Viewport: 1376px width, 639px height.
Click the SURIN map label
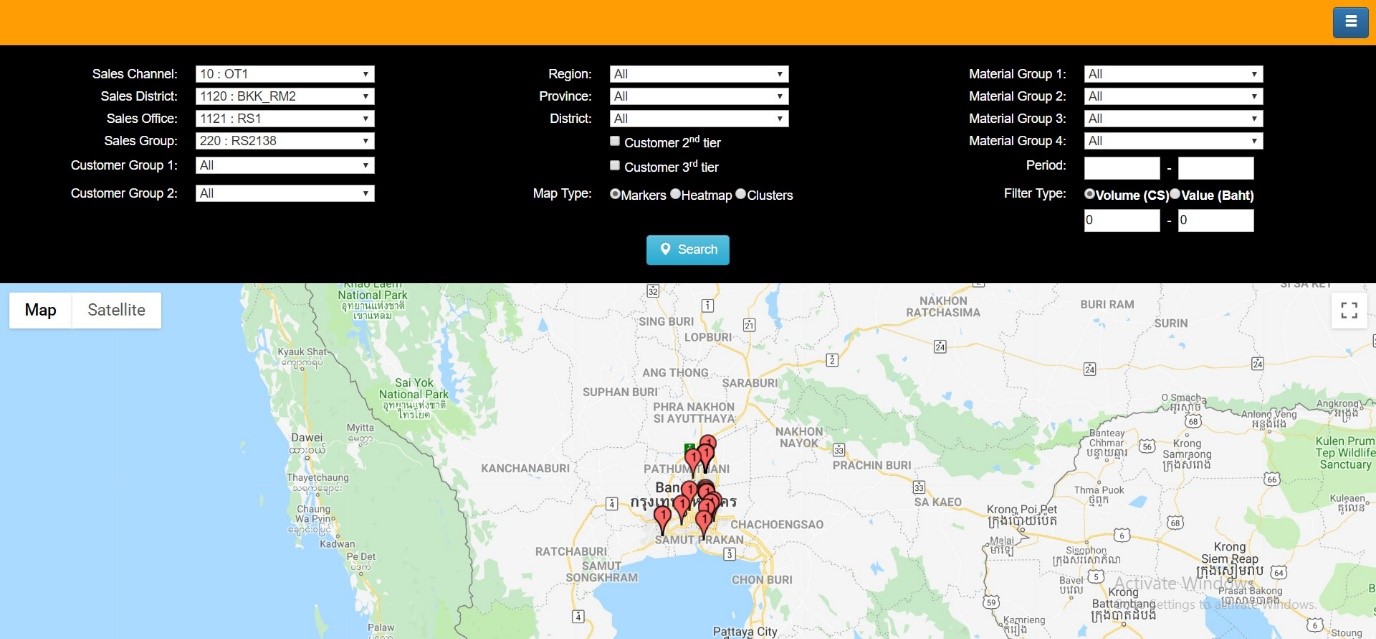1171,323
